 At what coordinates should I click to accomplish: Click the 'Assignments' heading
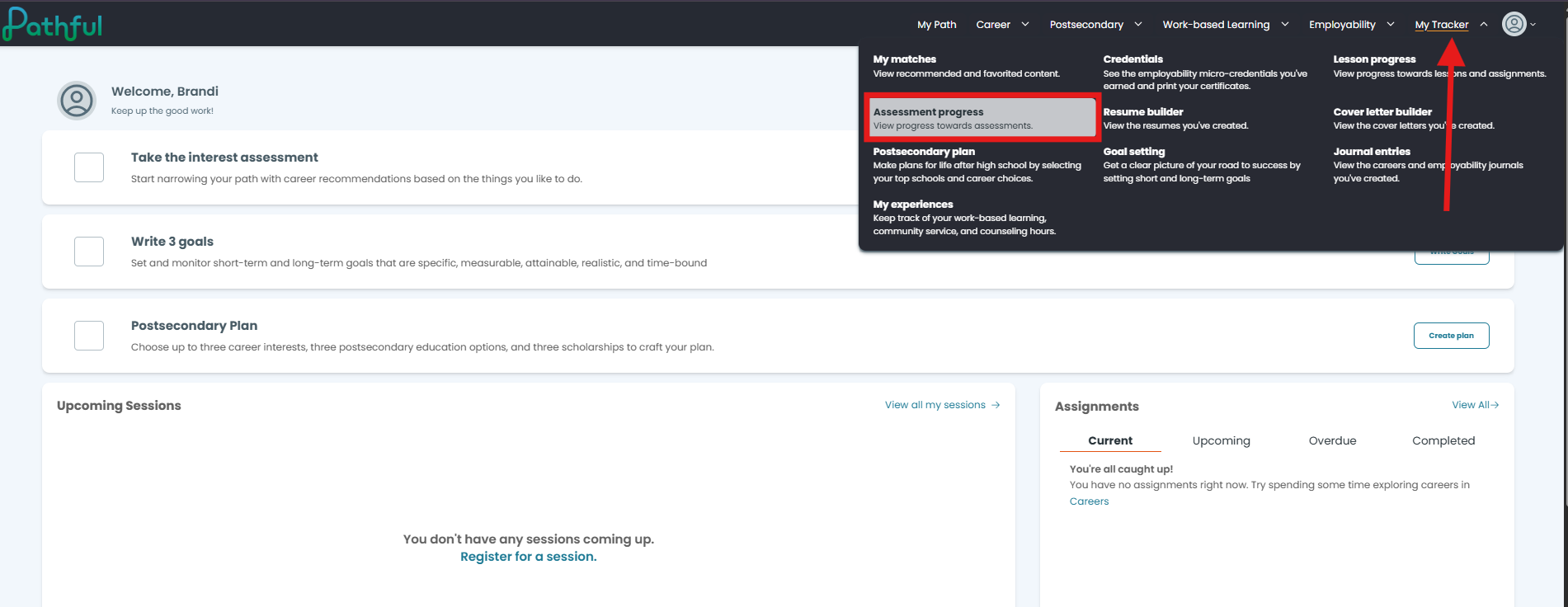[1097, 407]
